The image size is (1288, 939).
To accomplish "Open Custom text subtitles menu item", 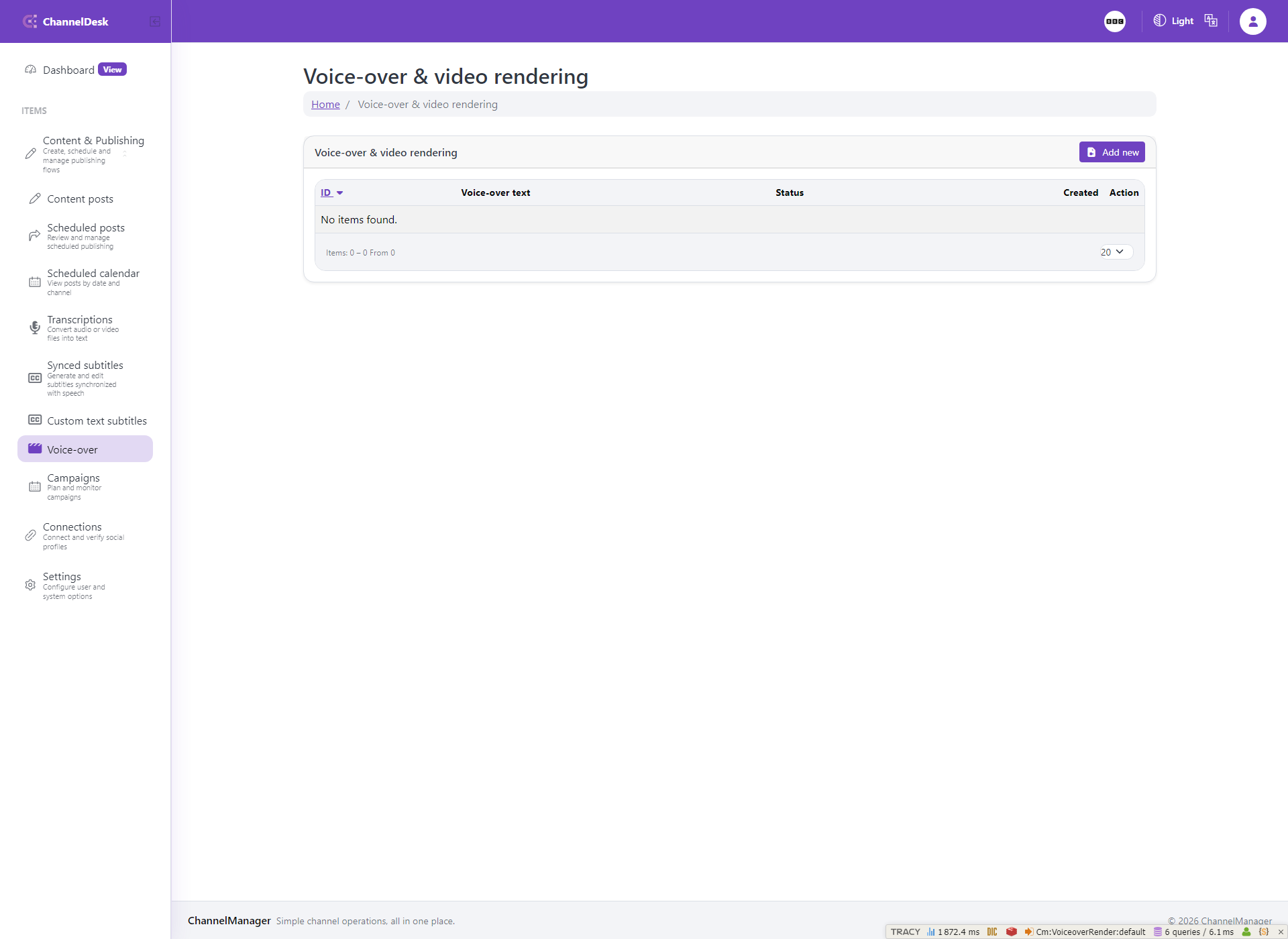I will pos(85,421).
